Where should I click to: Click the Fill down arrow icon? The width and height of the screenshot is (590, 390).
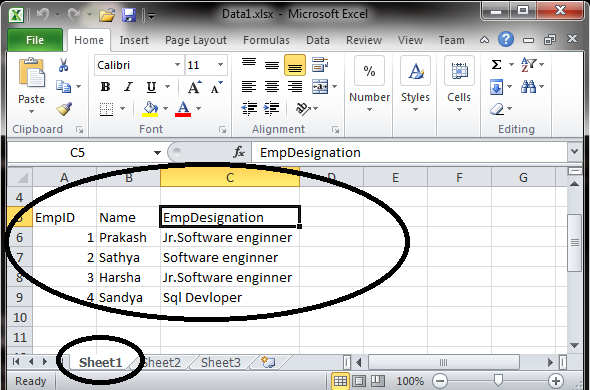coord(497,87)
